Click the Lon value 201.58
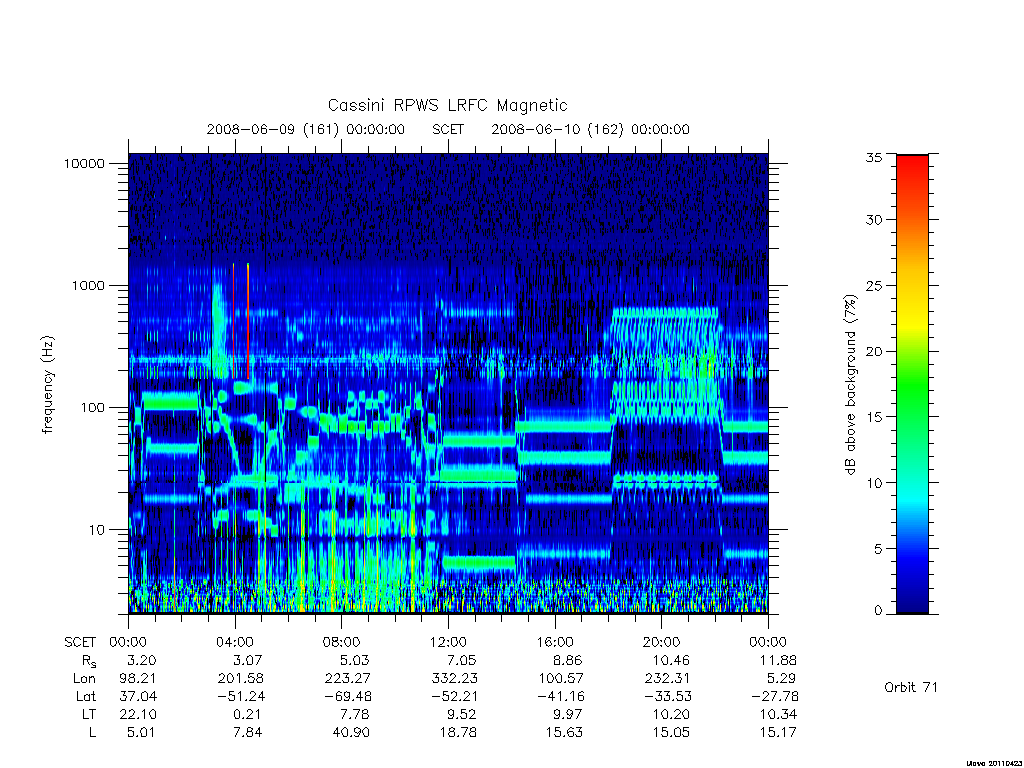 coord(240,679)
